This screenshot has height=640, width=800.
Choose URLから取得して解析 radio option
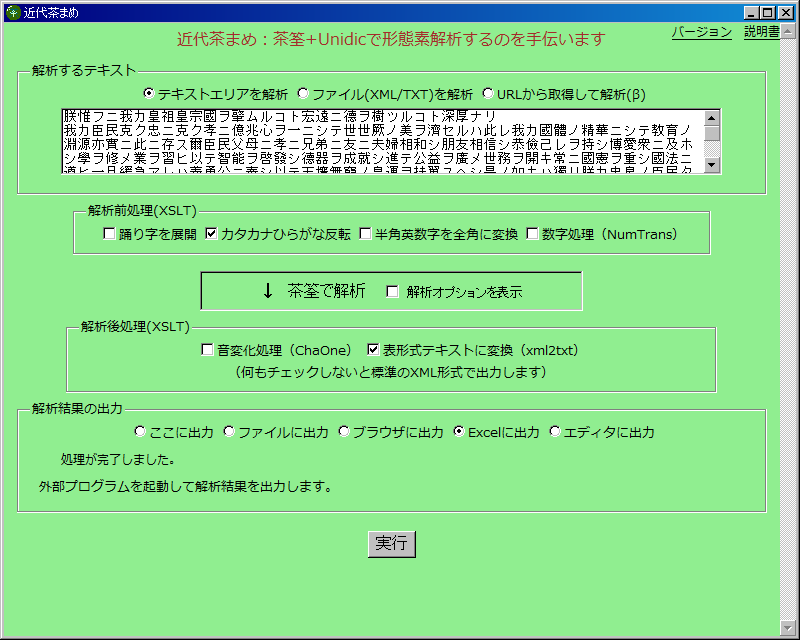coord(488,94)
